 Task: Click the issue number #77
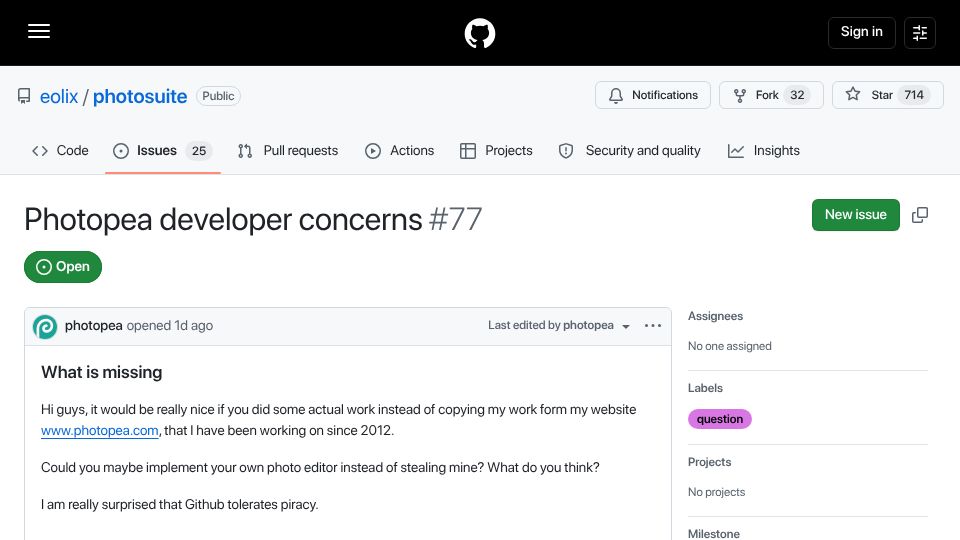click(x=456, y=219)
